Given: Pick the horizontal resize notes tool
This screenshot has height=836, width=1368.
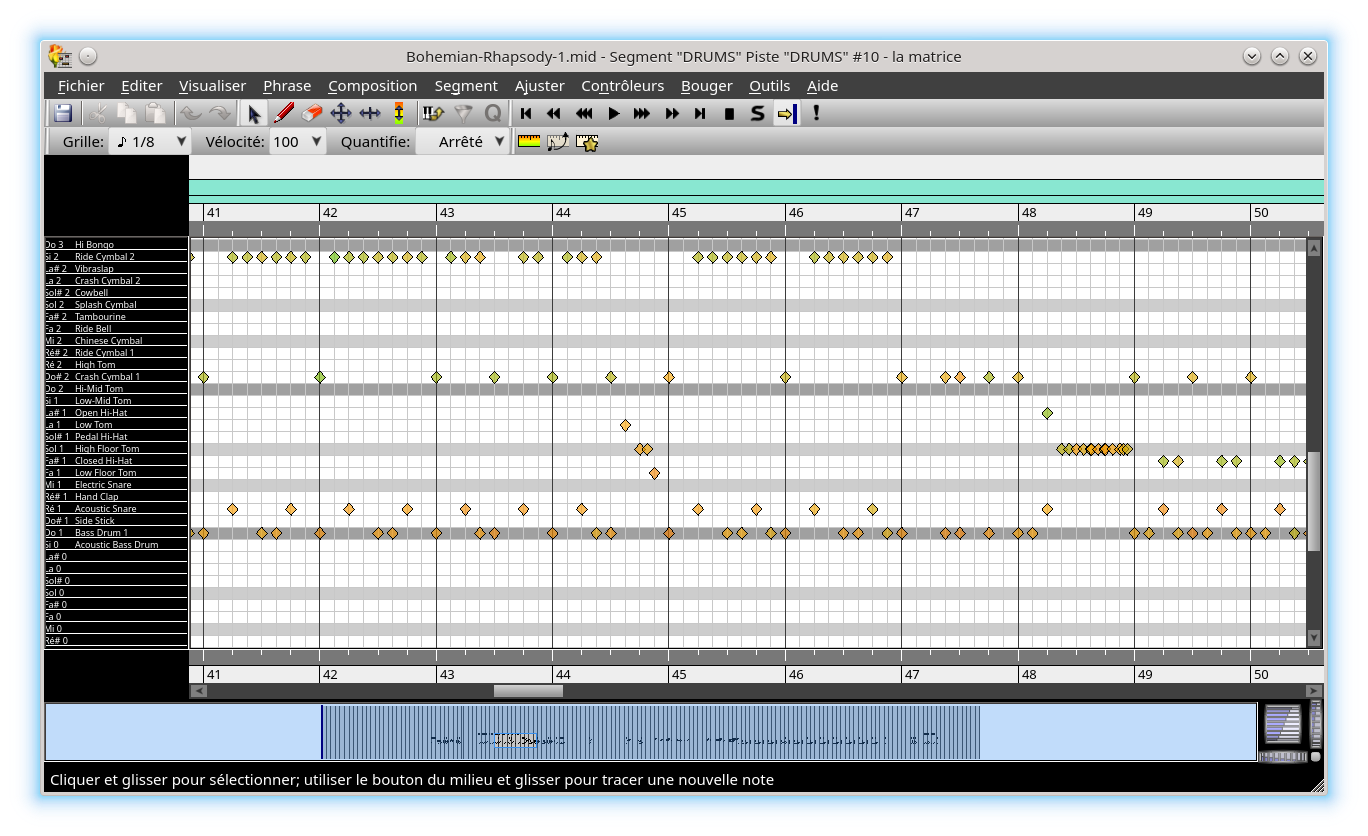Looking at the screenshot, I should click(x=370, y=113).
